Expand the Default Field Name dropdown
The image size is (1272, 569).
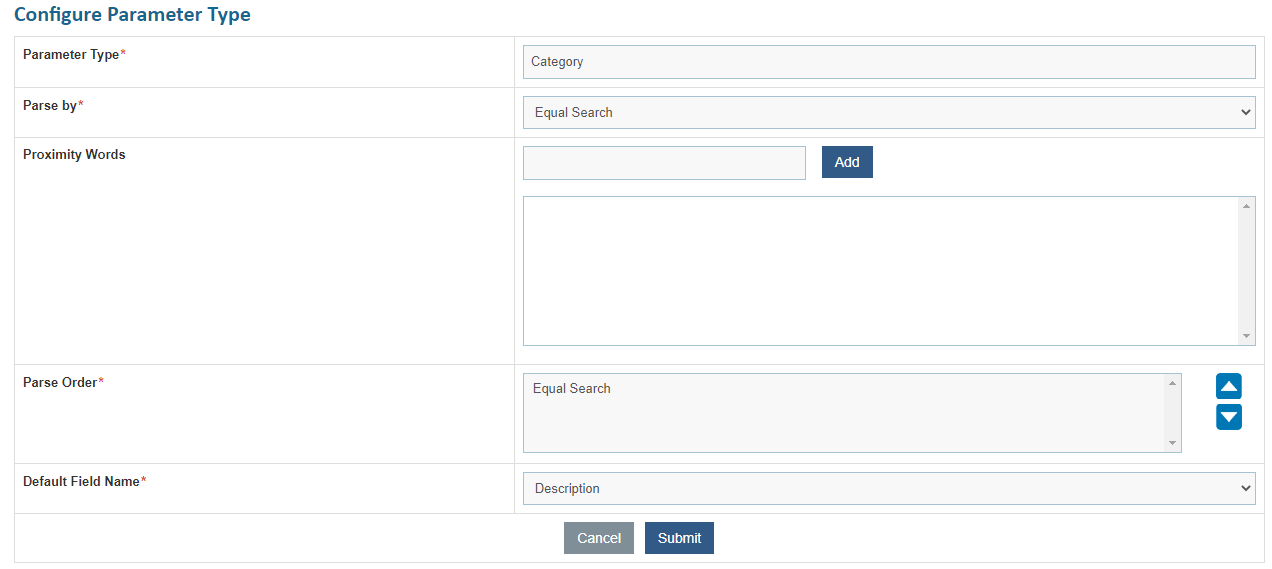[x=888, y=489]
